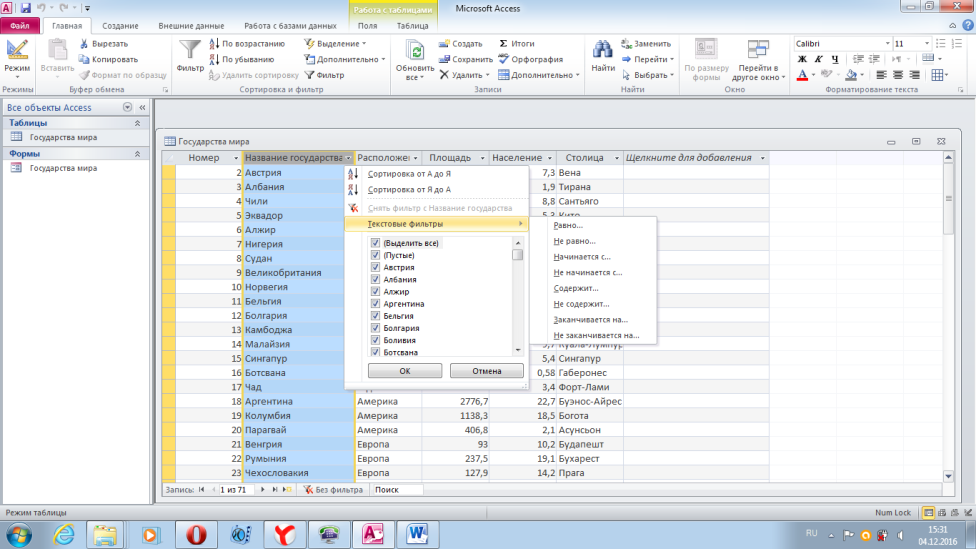Open the font name Calibri dropdown
The width and height of the screenshot is (976, 549).
click(888, 44)
